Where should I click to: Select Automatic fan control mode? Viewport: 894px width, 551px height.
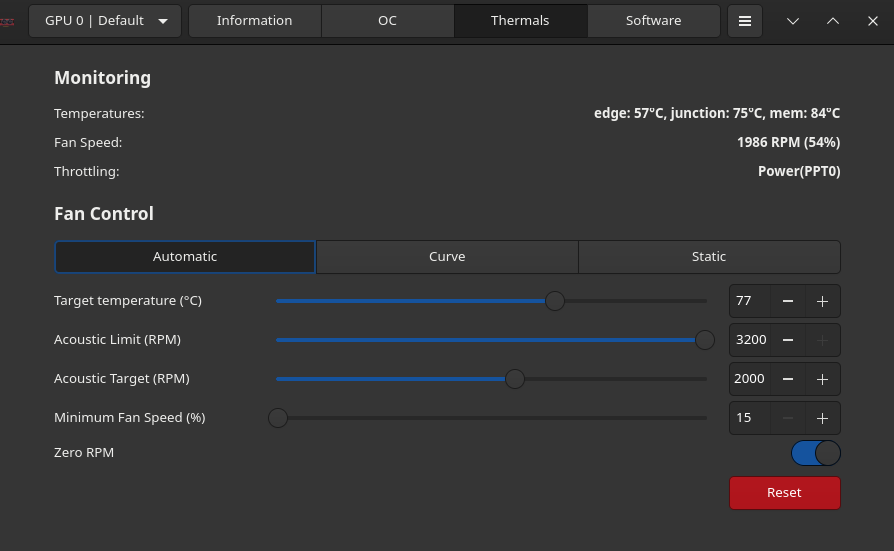click(185, 257)
